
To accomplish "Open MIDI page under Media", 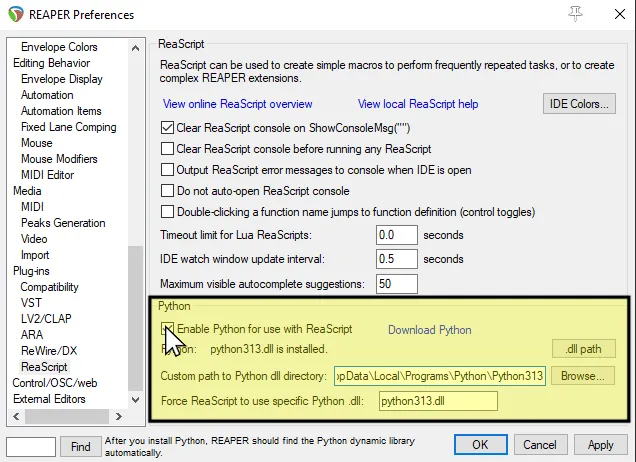I will click(32, 207).
